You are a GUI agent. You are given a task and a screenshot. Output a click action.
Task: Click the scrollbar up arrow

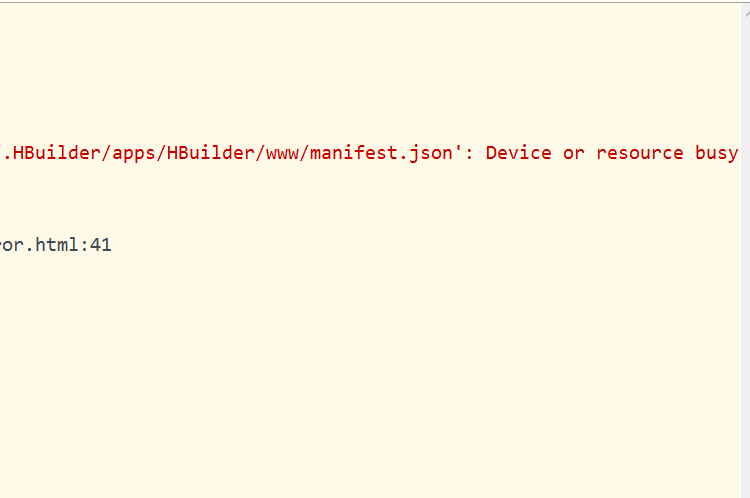tap(746, 13)
